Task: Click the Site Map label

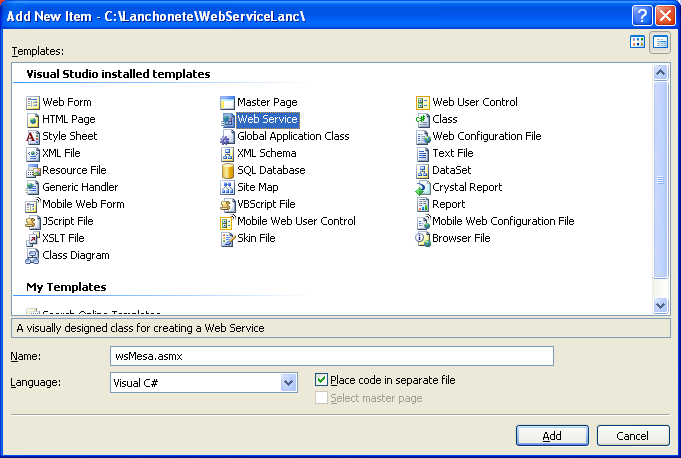Action: pos(258,187)
